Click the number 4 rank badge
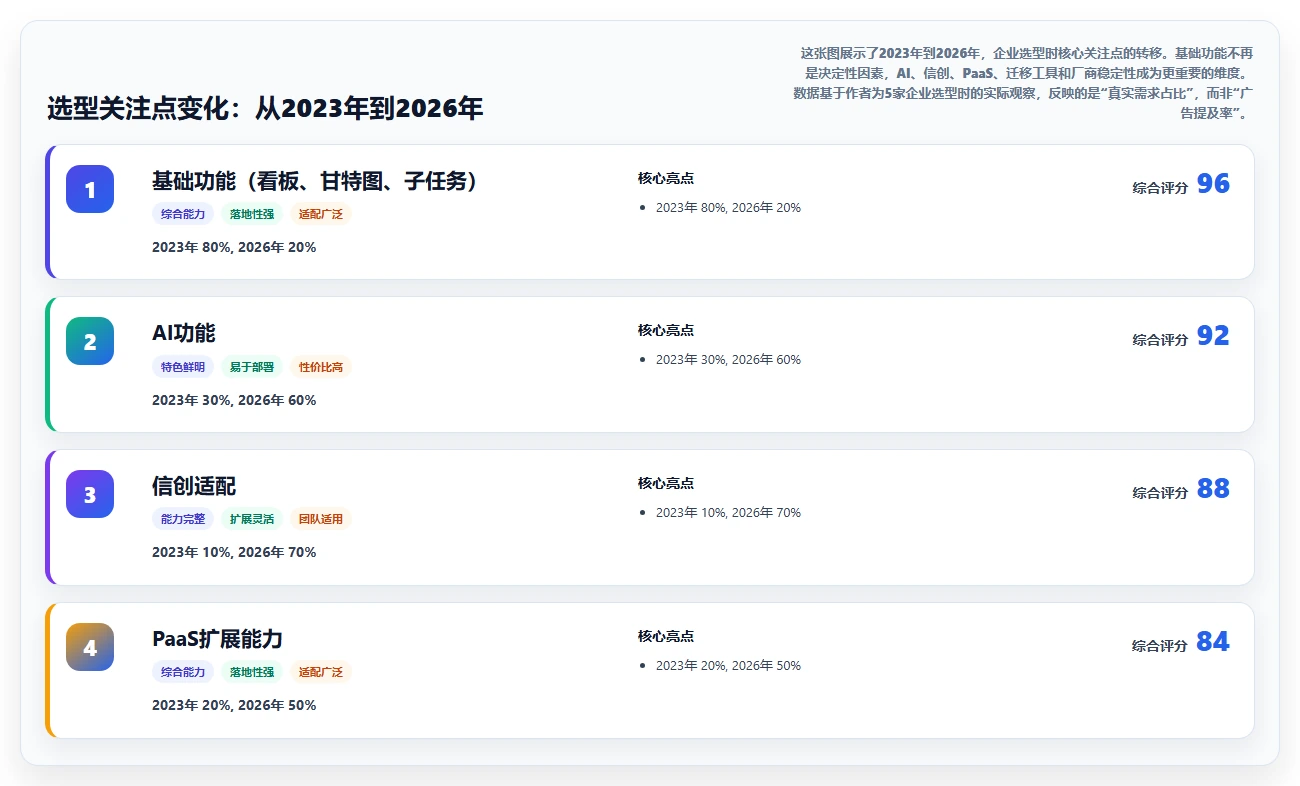The width and height of the screenshot is (1300, 786). click(90, 647)
